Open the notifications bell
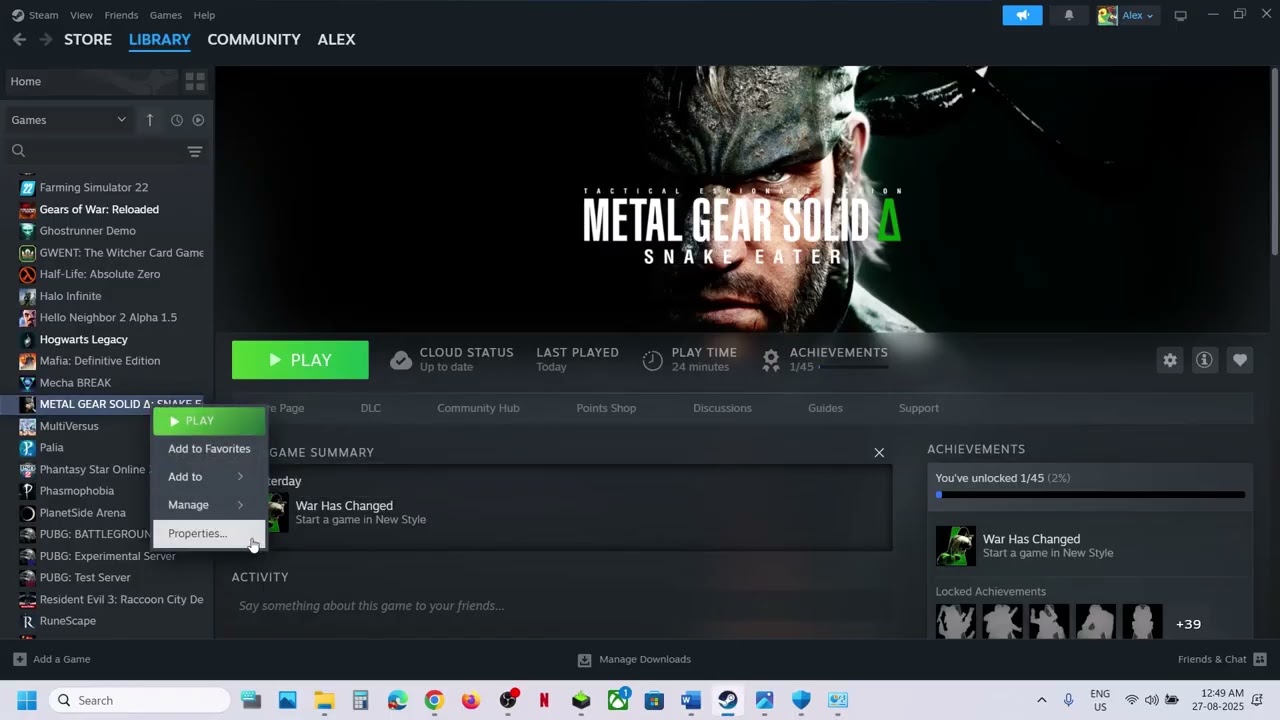1280x720 pixels. coord(1069,15)
